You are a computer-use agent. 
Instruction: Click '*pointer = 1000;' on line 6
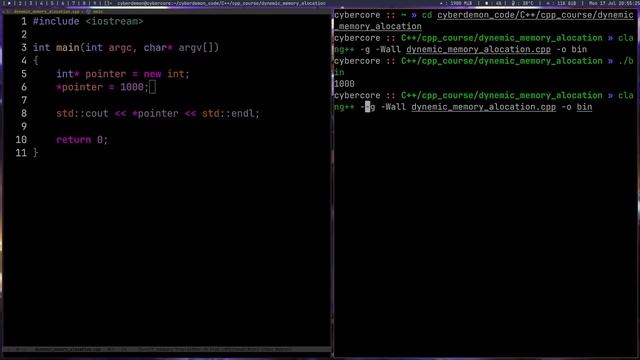(x=102, y=87)
